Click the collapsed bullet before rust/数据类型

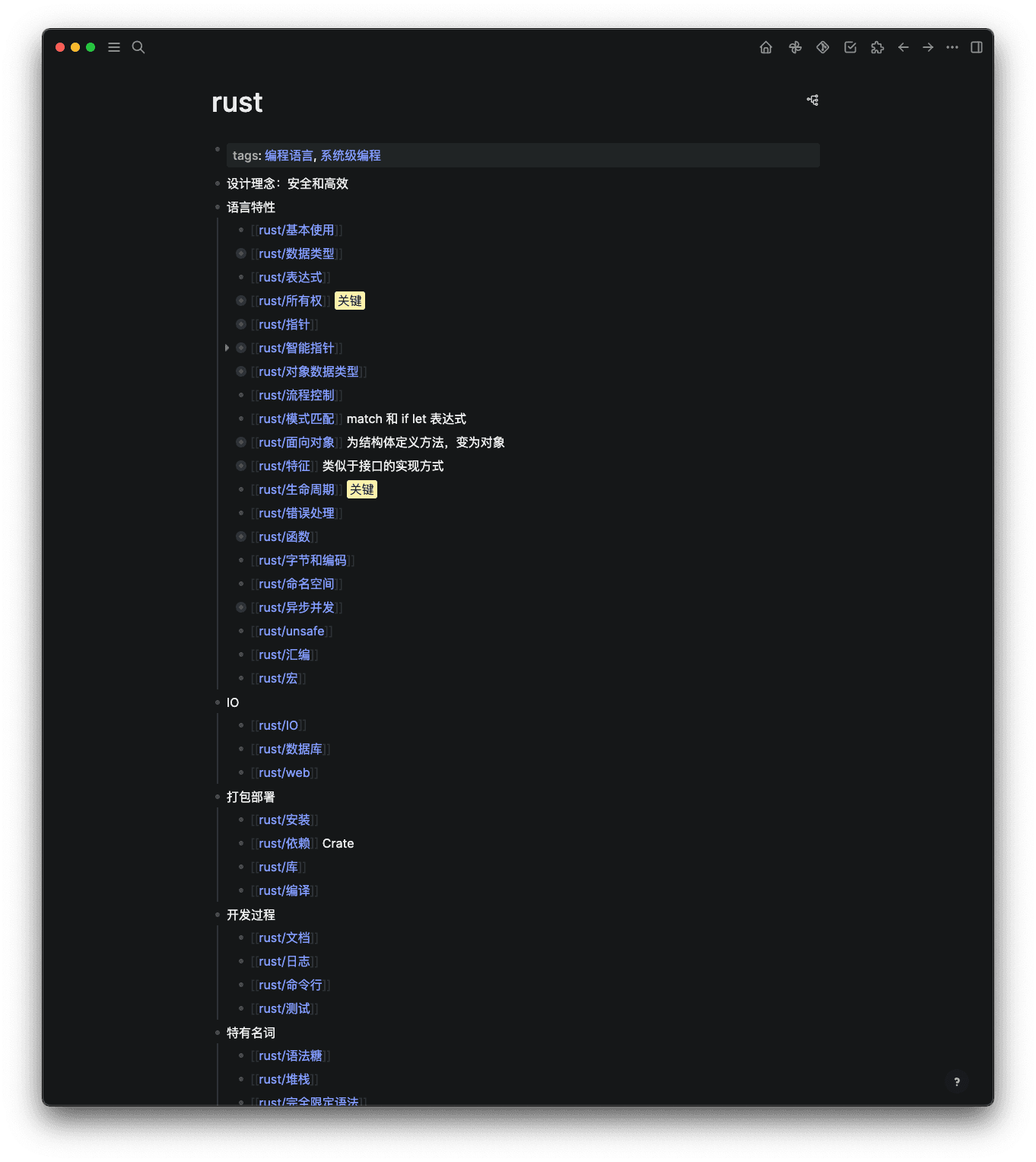coord(241,253)
